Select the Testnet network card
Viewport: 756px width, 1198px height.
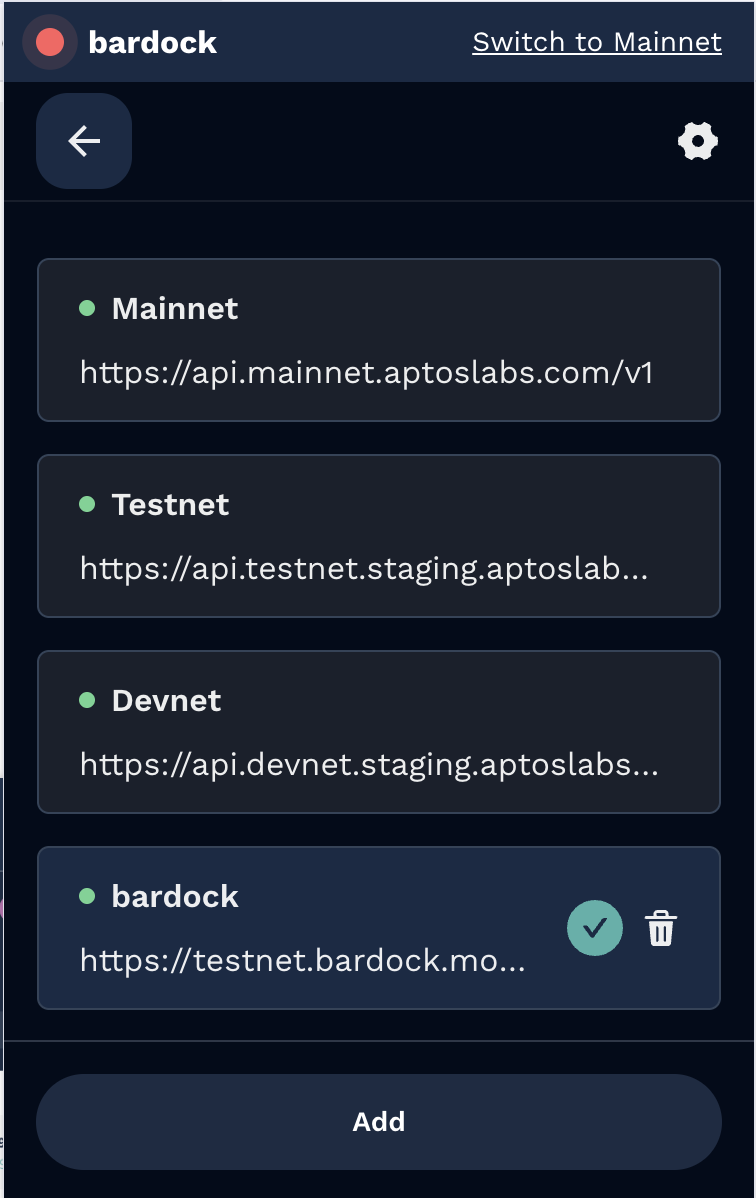[x=378, y=536]
